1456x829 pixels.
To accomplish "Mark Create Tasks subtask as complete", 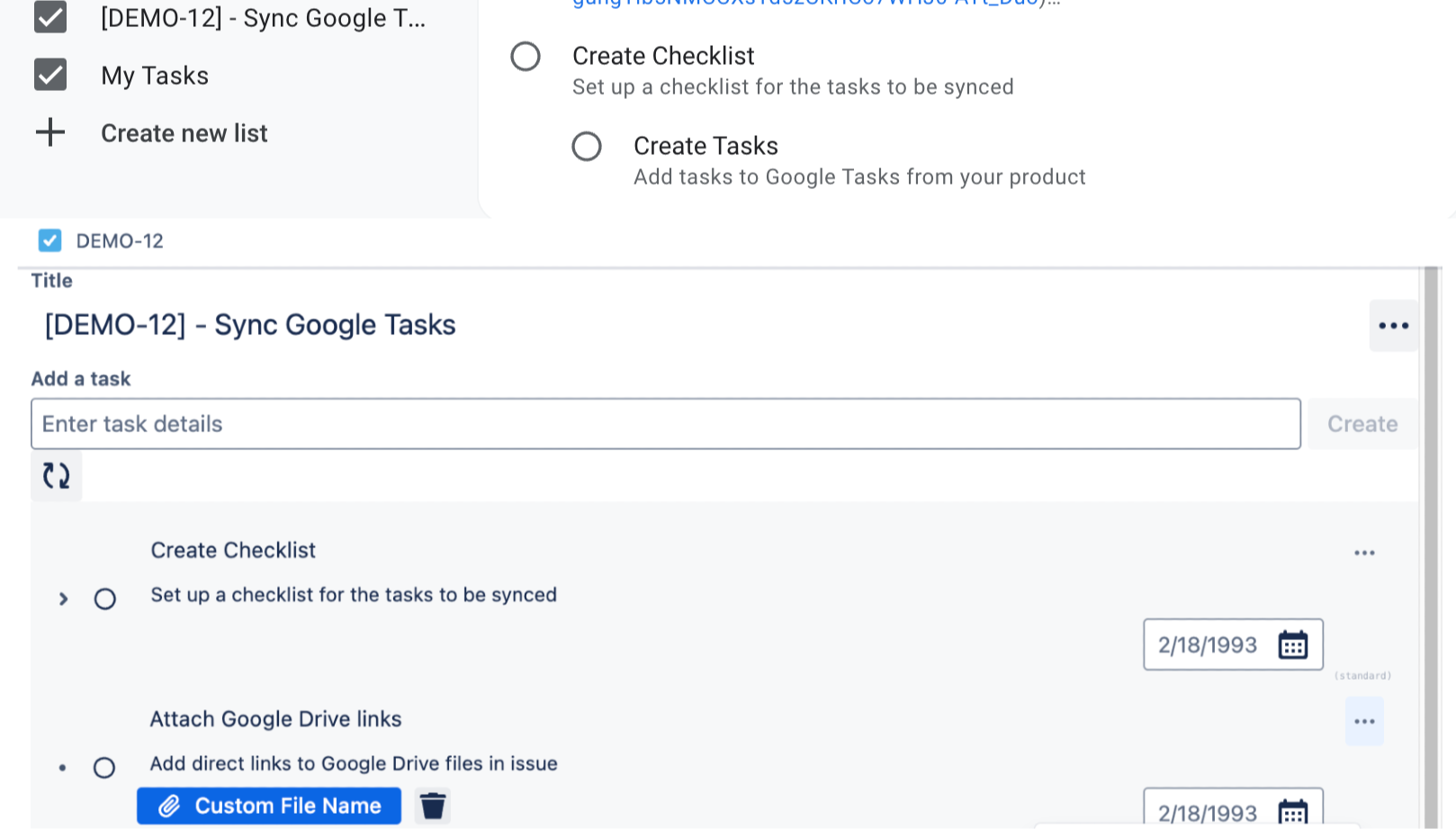I will tap(587, 146).
